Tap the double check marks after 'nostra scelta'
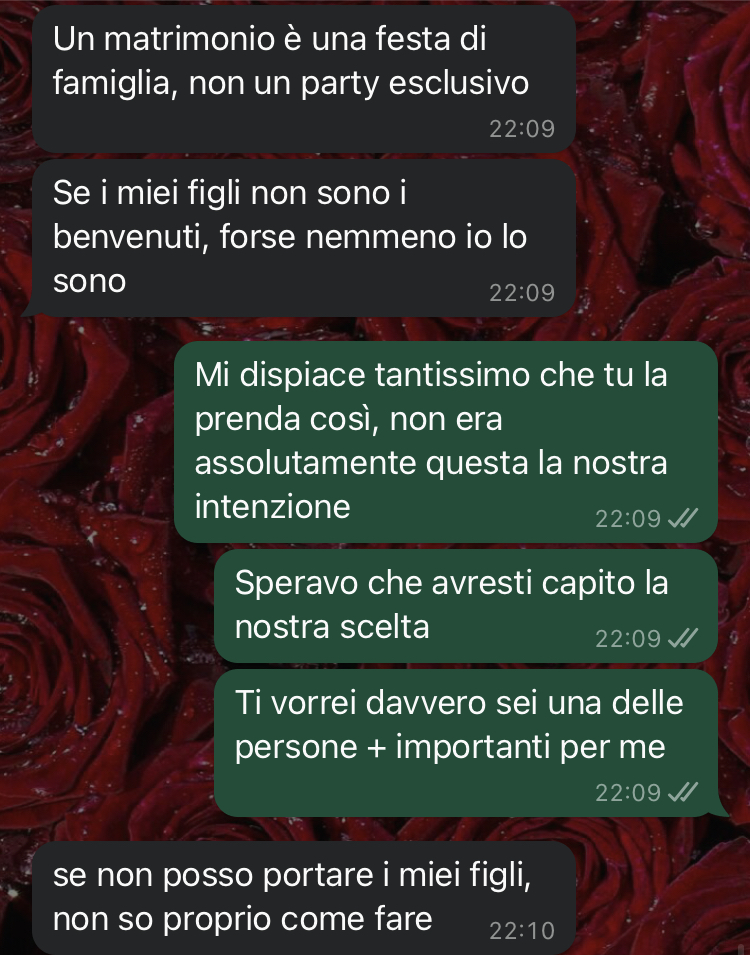750x955 pixels. pyautogui.click(x=682, y=638)
